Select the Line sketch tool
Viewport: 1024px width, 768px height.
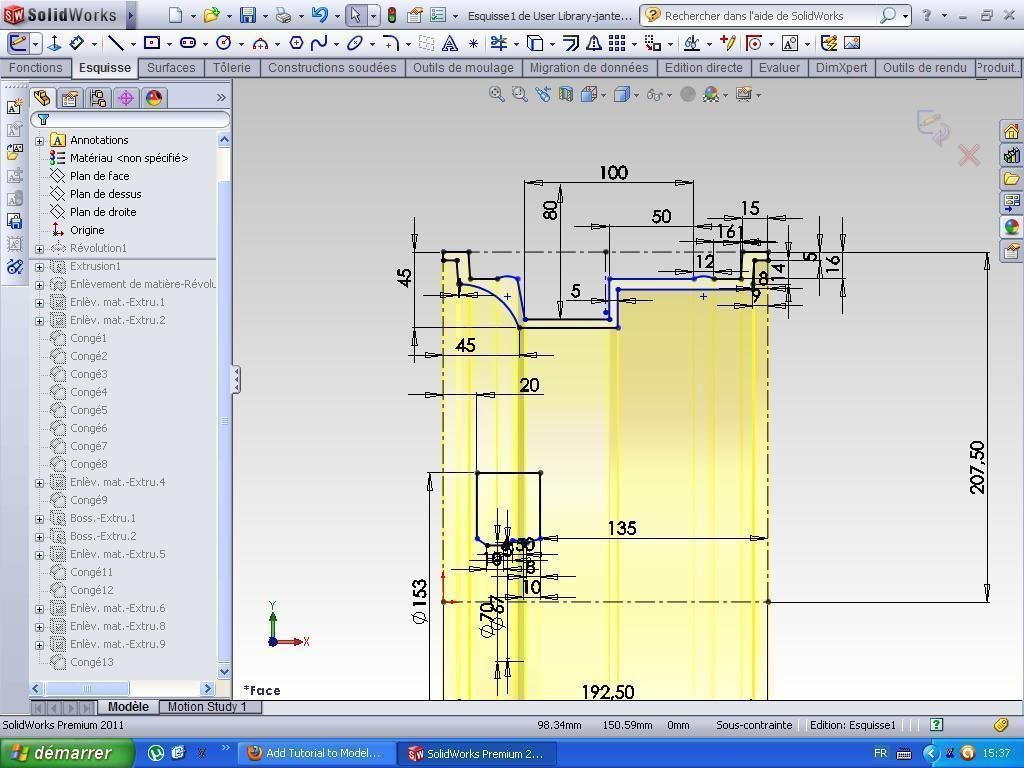point(116,43)
